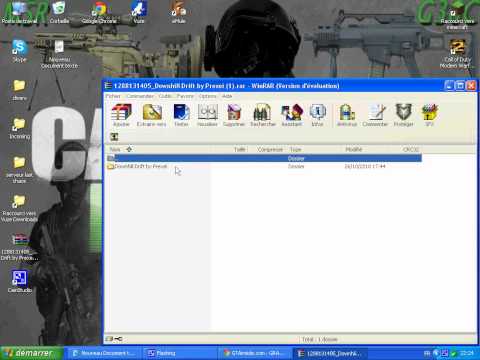The width and height of the screenshot is (480, 360).
Task: Click the démarrer Start button
Action: click(31, 353)
